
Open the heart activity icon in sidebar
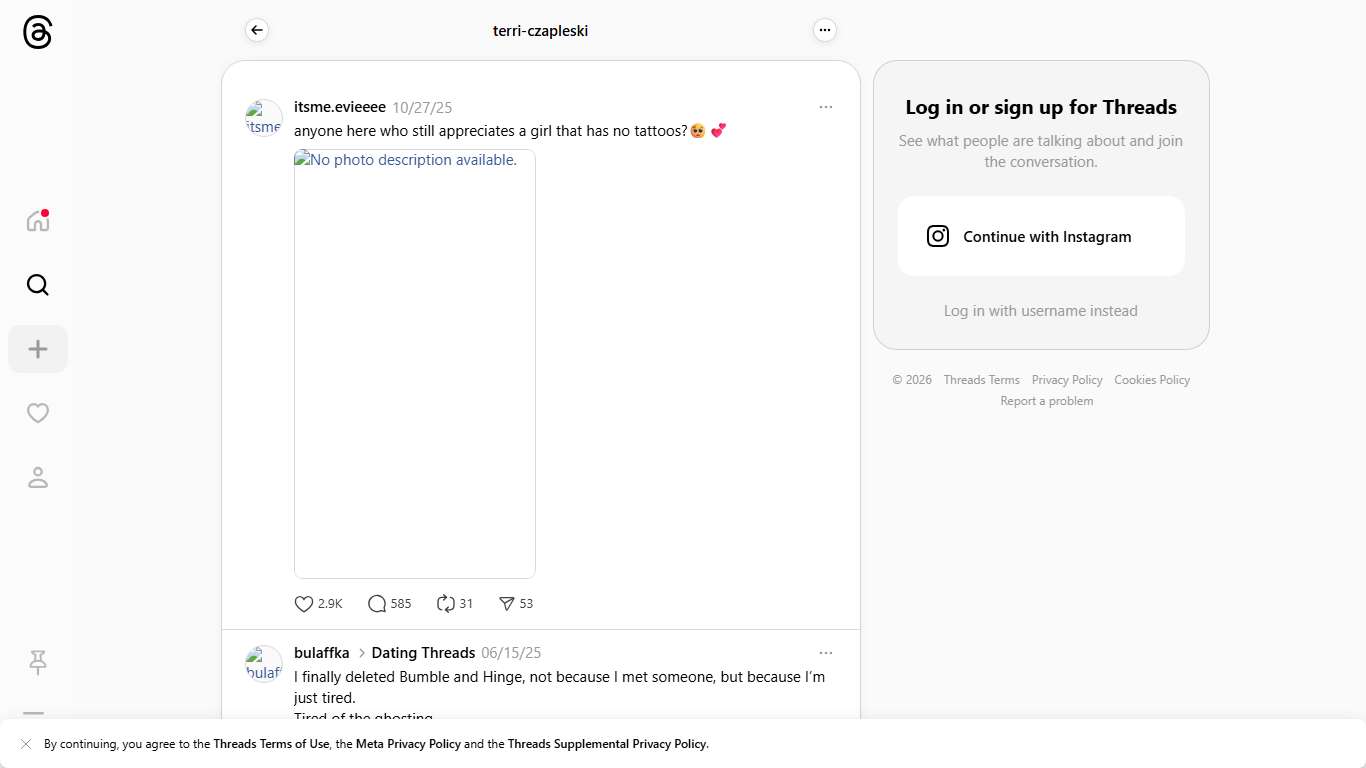(38, 413)
